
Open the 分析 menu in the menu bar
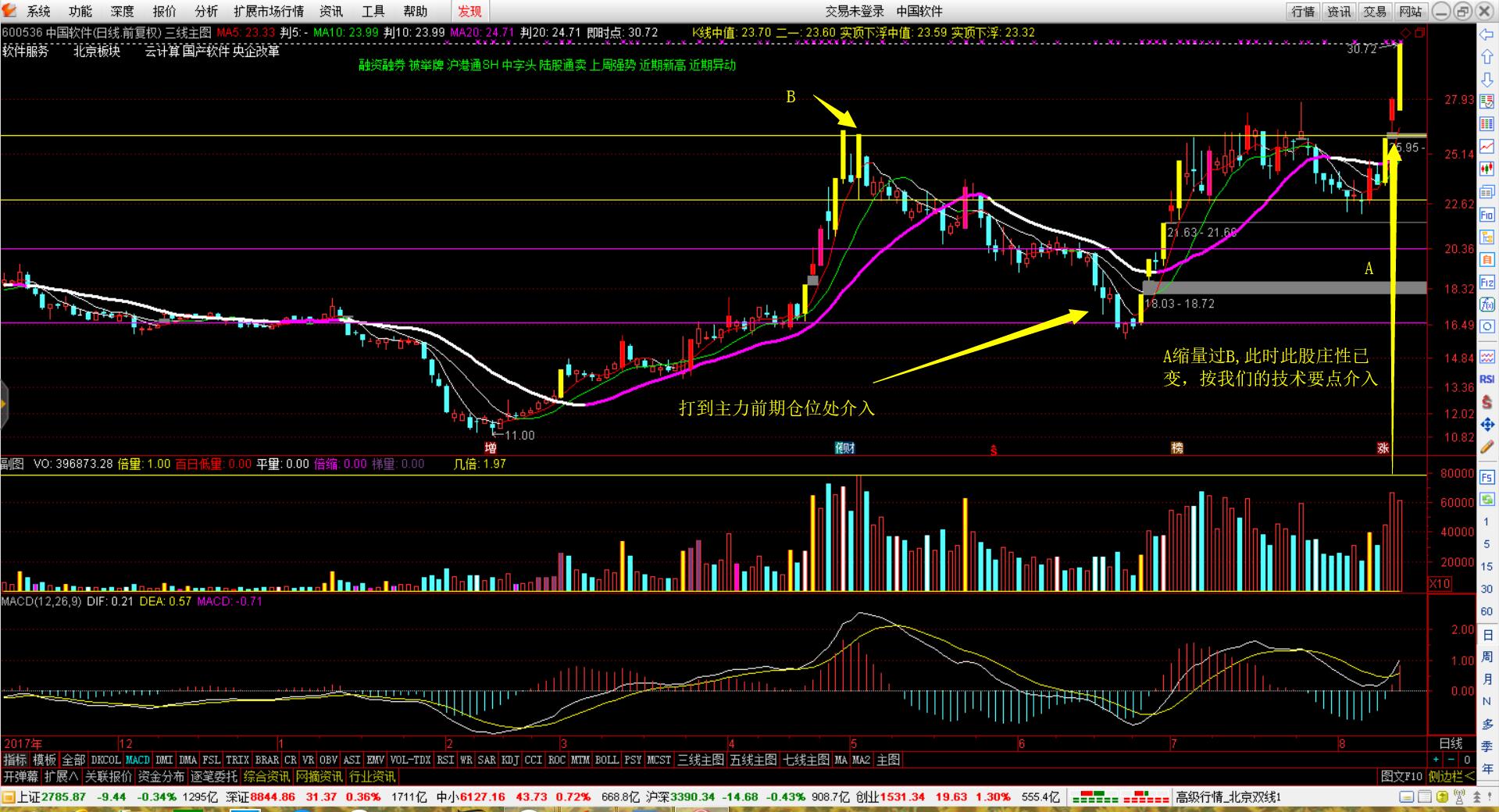pos(206,11)
